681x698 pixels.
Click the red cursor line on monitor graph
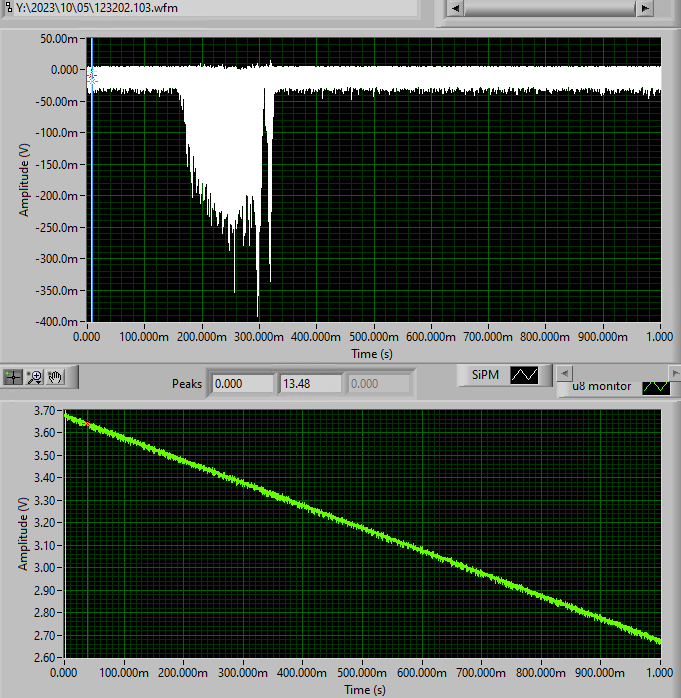pos(88,534)
